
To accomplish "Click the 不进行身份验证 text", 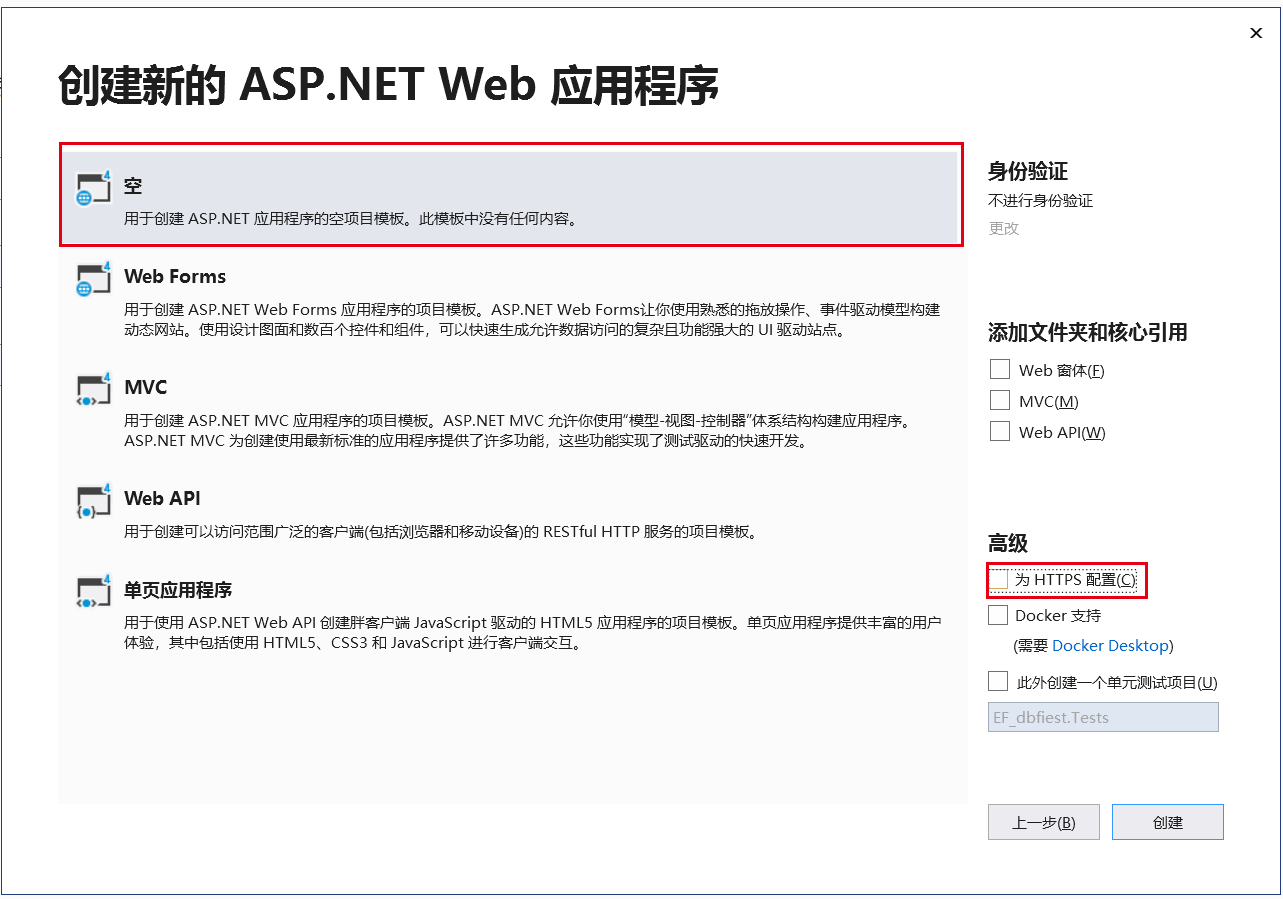I will [1041, 200].
